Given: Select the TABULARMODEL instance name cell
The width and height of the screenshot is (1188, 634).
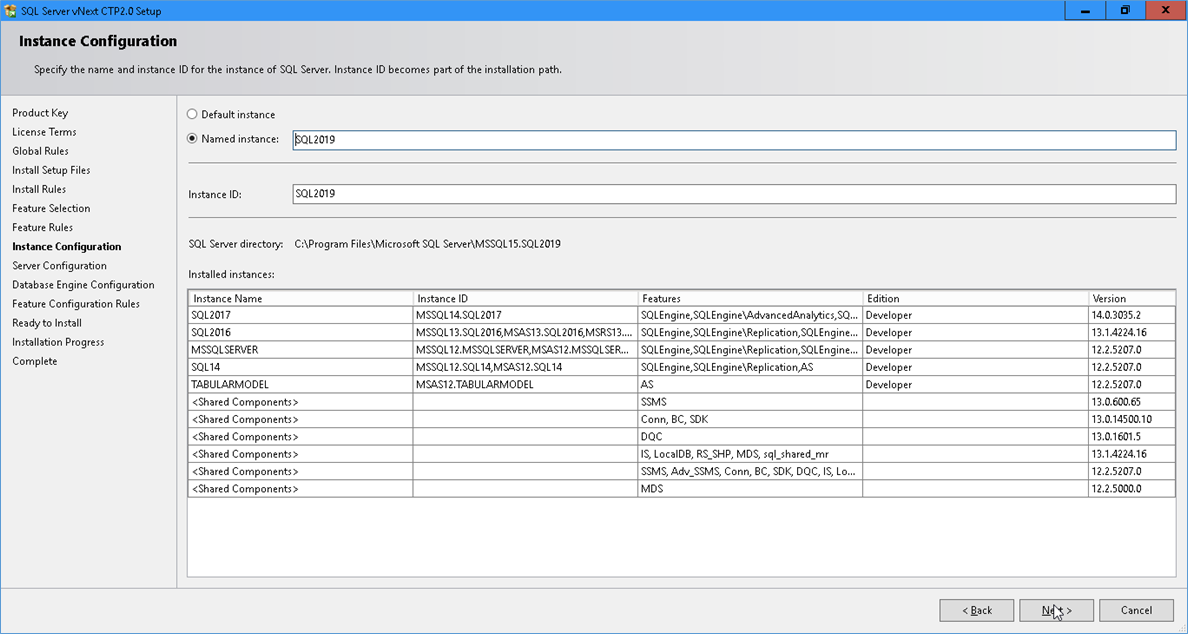Looking at the screenshot, I should point(301,385).
